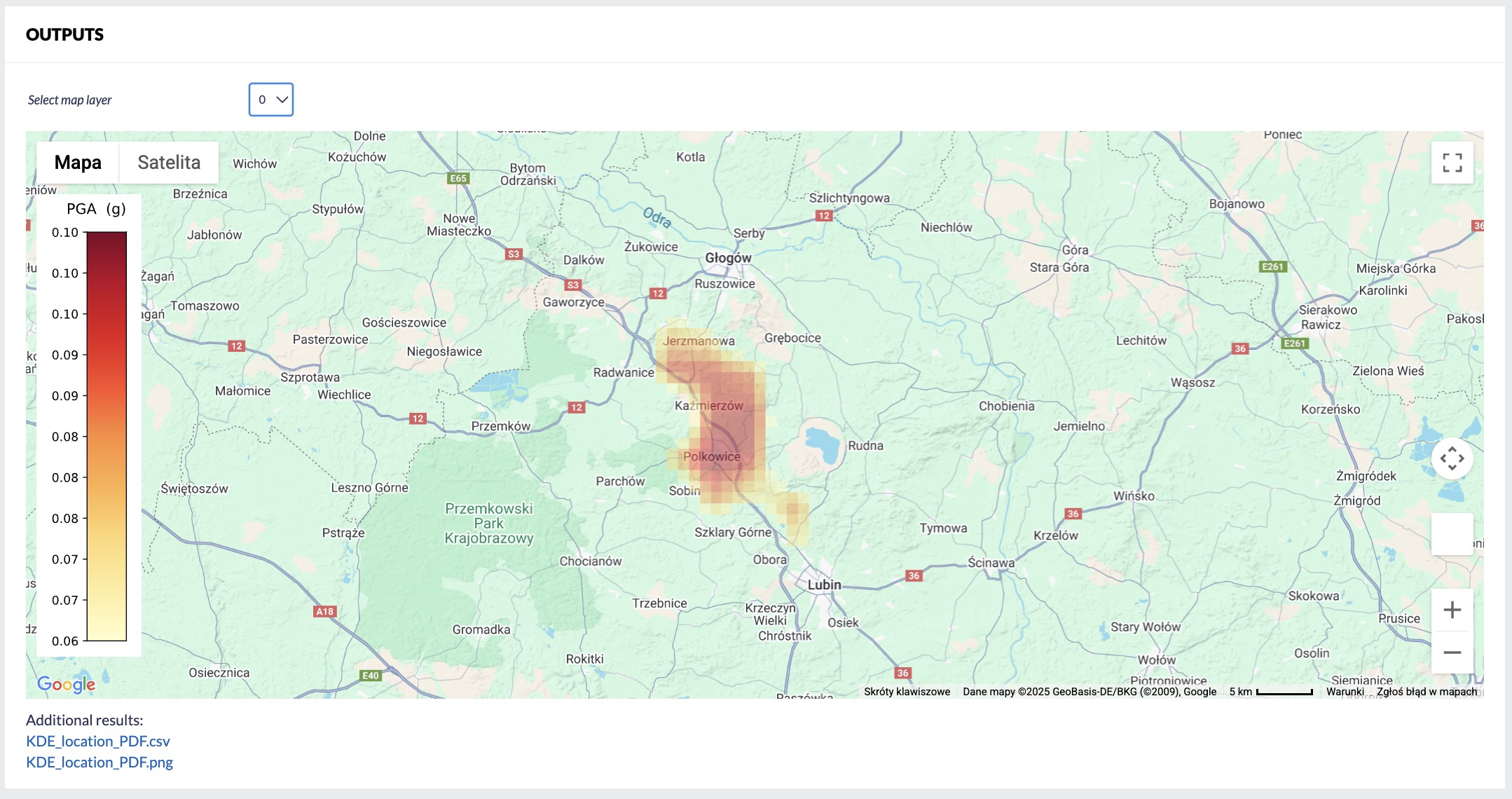The image size is (1512, 799).
Task: Click the blank Street View box
Action: tap(1452, 534)
